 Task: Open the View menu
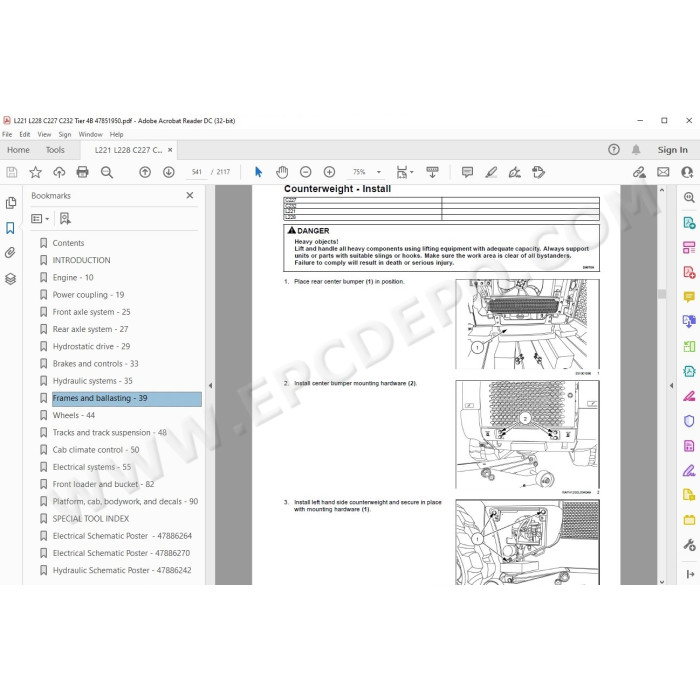click(x=44, y=134)
